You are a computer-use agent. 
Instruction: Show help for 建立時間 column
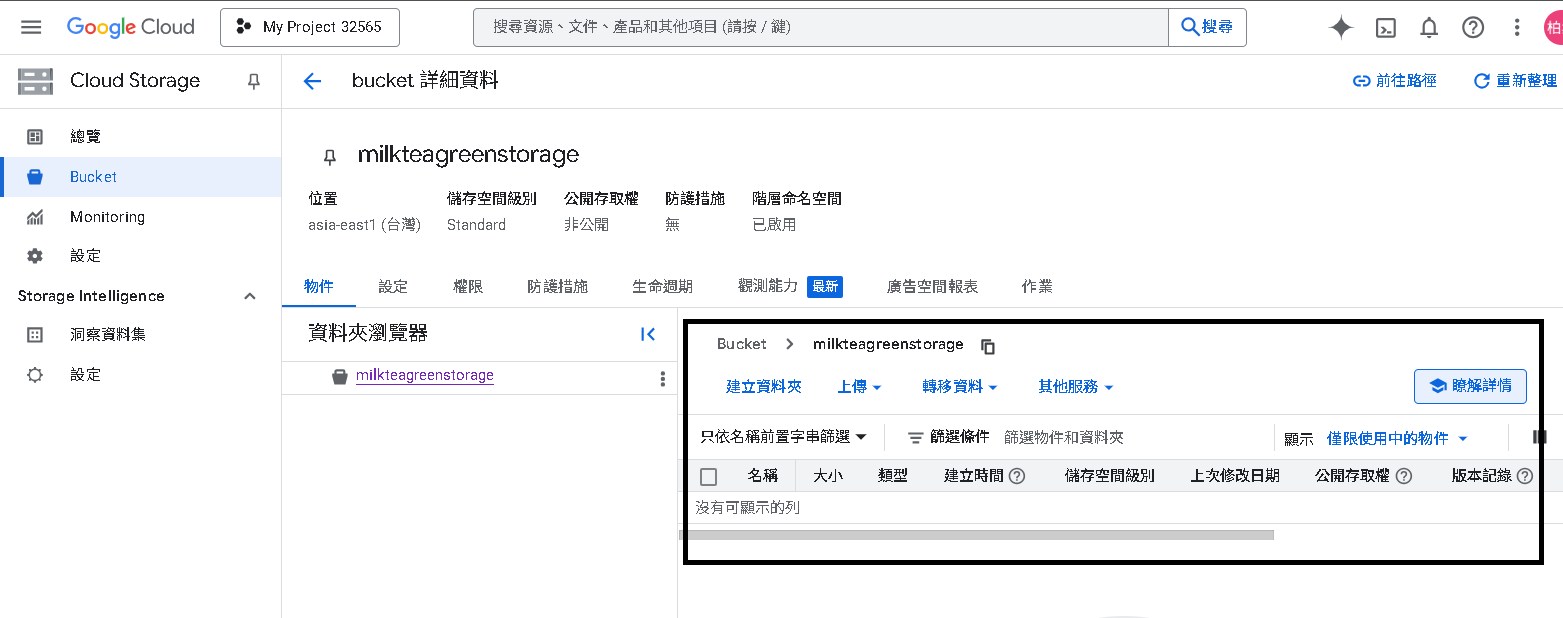click(1017, 476)
